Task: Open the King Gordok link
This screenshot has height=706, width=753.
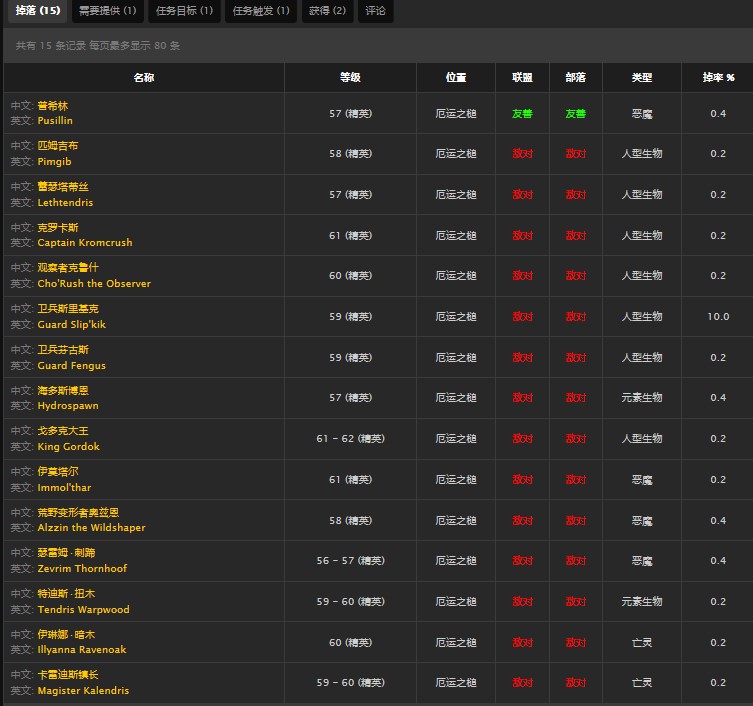Action: click(68, 447)
